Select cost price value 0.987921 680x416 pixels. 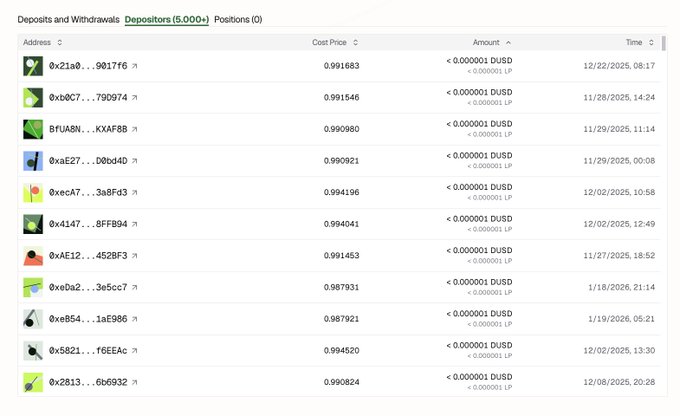(341, 319)
